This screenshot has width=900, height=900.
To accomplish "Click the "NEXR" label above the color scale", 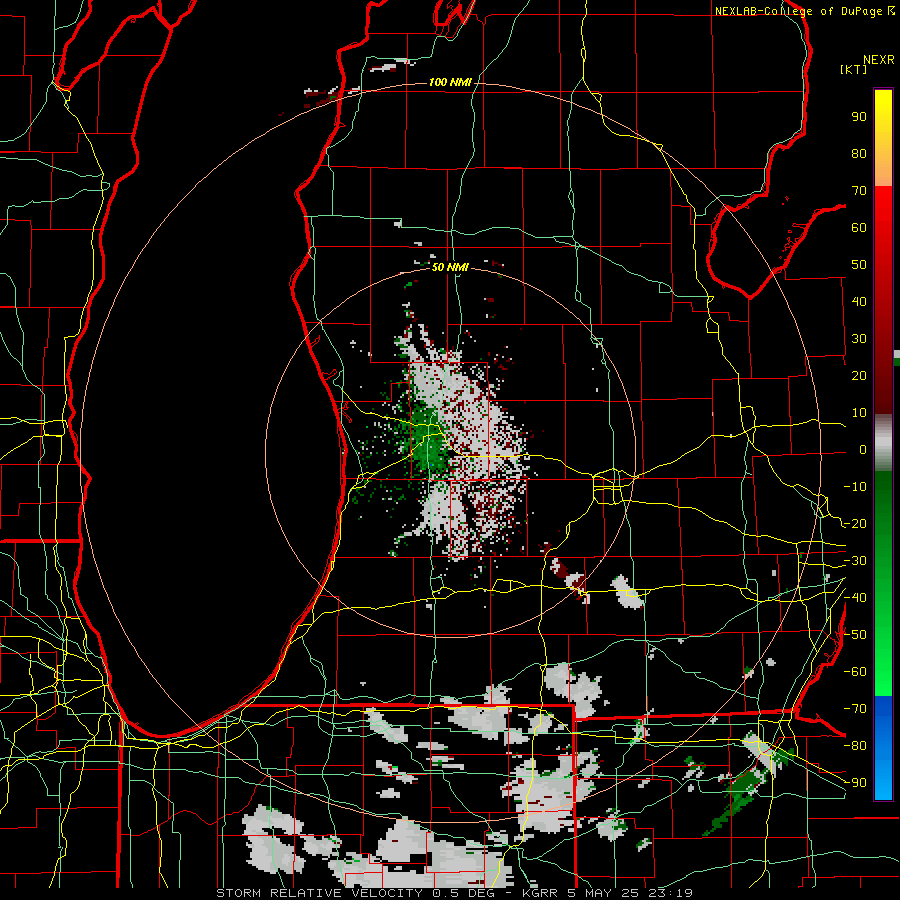I will click(878, 60).
